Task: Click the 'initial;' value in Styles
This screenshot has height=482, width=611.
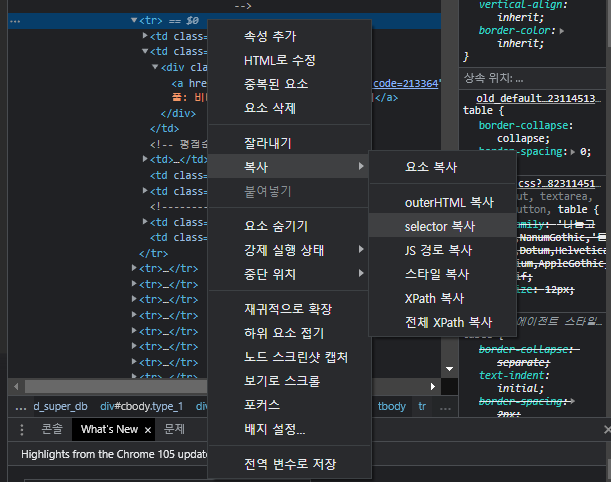Action: [521, 388]
